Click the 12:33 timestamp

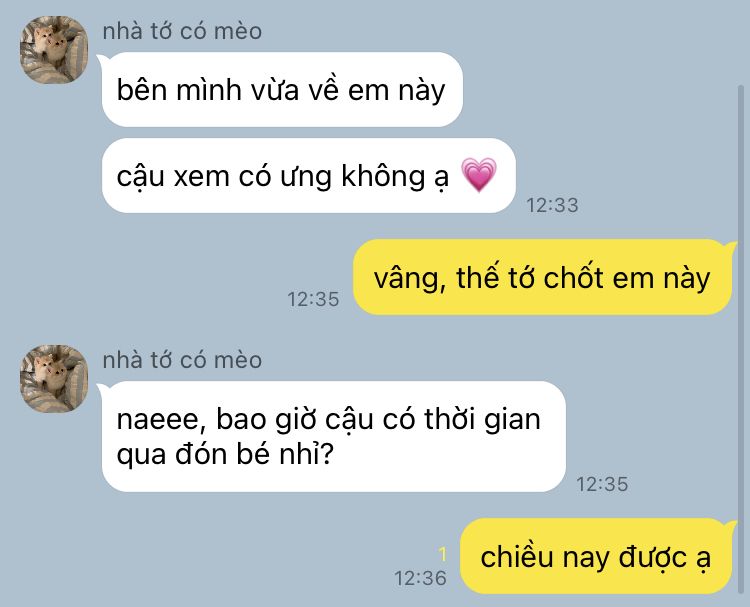pos(552,205)
